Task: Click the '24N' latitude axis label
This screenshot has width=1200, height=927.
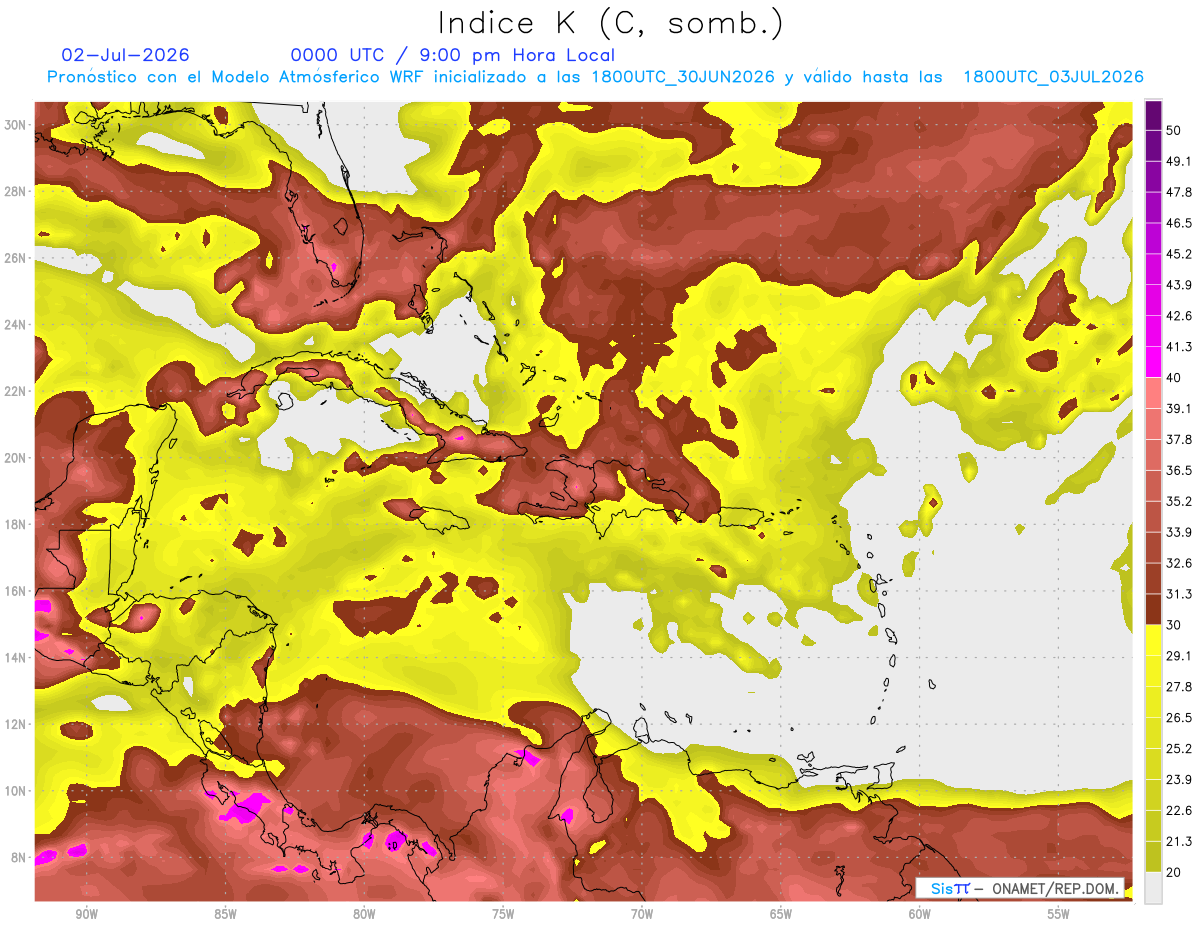Action: [x=16, y=325]
